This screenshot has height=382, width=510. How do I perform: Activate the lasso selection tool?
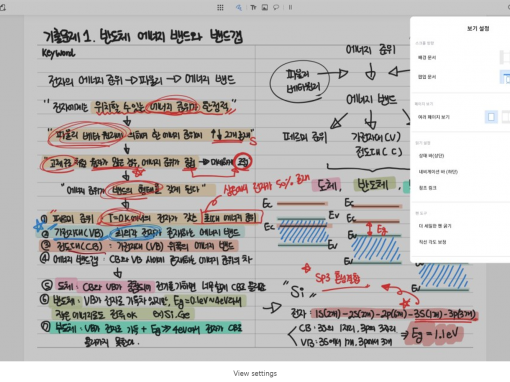(276, 7)
